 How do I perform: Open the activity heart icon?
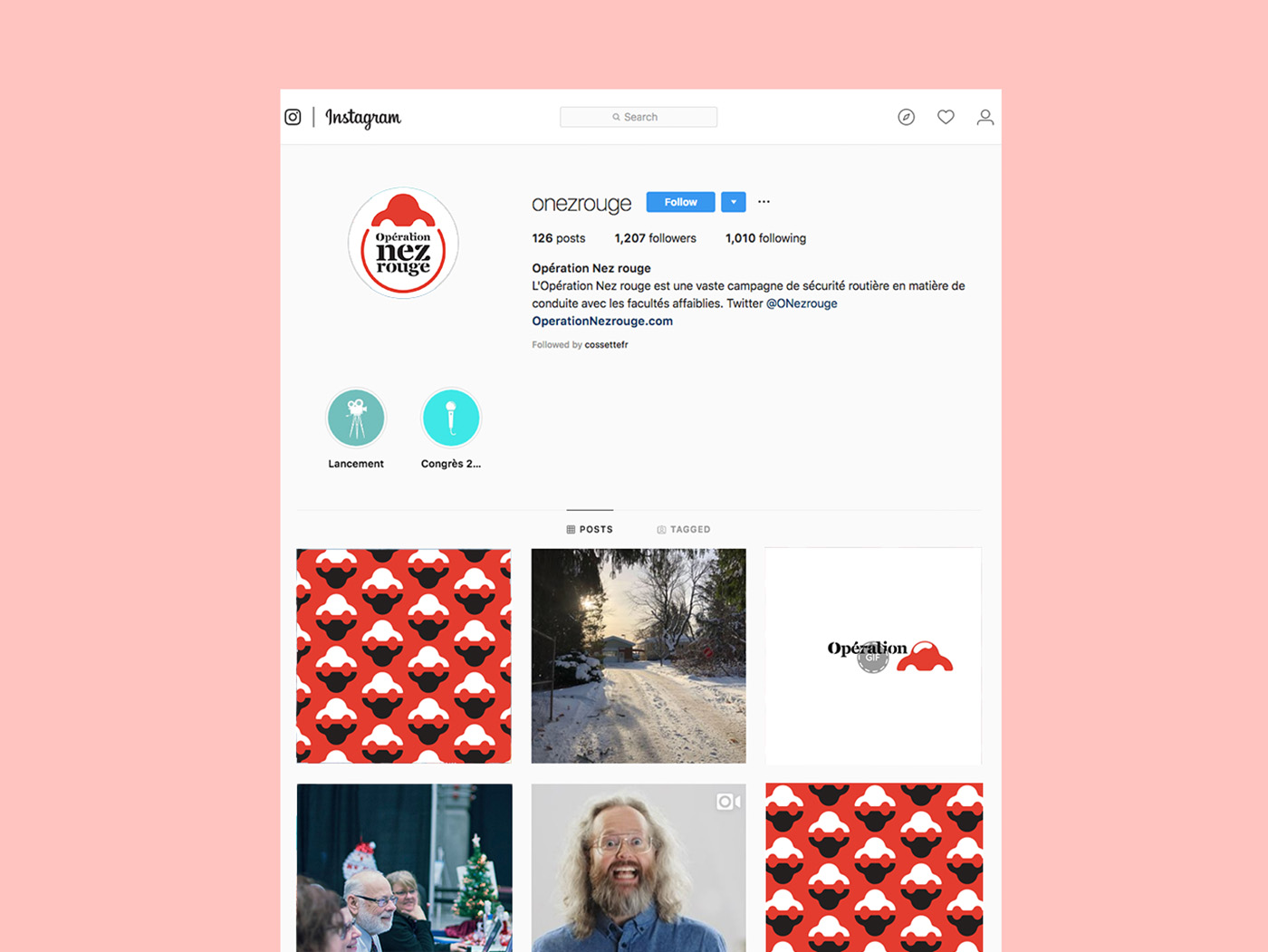[x=946, y=117]
